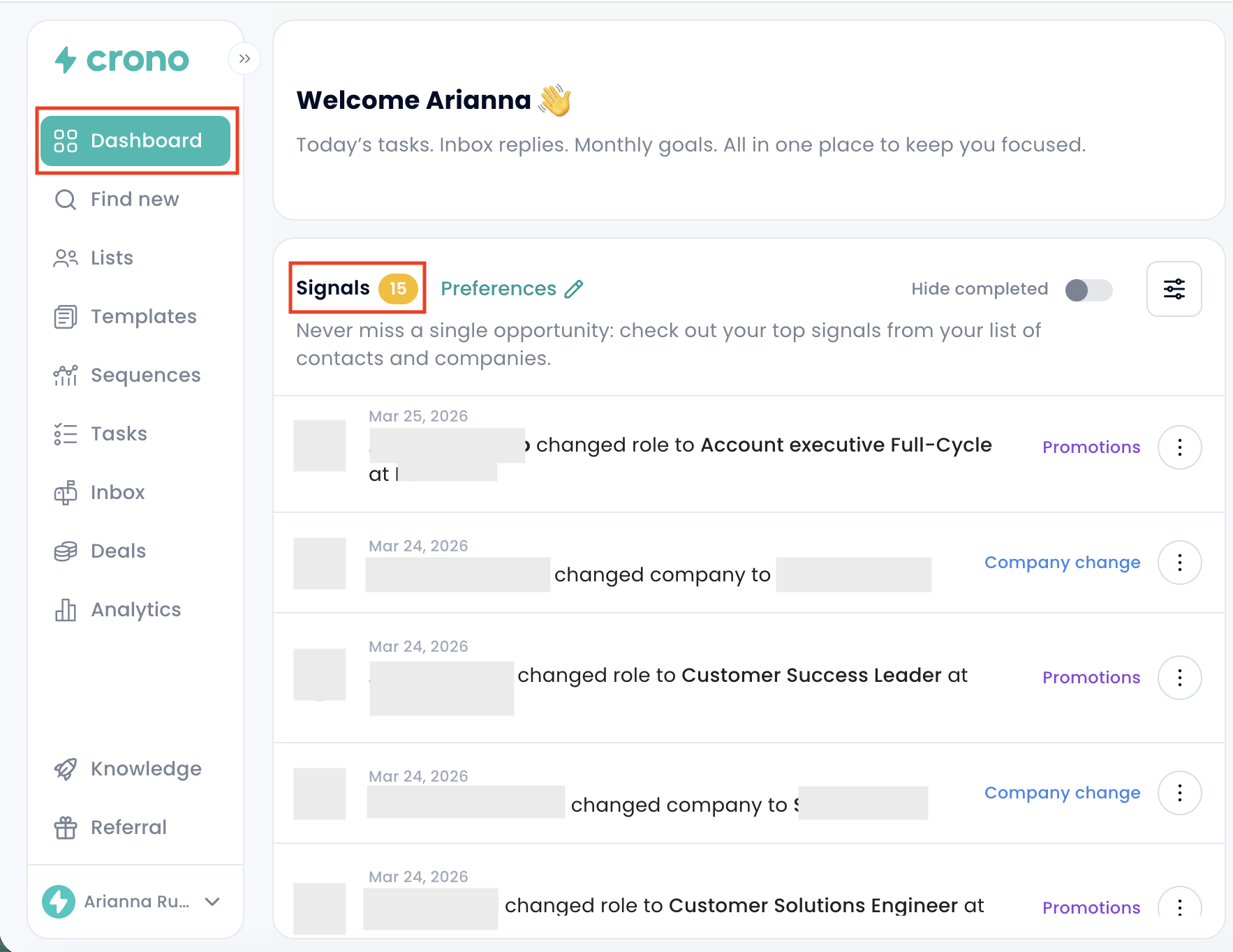Image resolution: width=1233 pixels, height=952 pixels.
Task: Open the Inbox mailbox icon
Action: click(x=66, y=493)
